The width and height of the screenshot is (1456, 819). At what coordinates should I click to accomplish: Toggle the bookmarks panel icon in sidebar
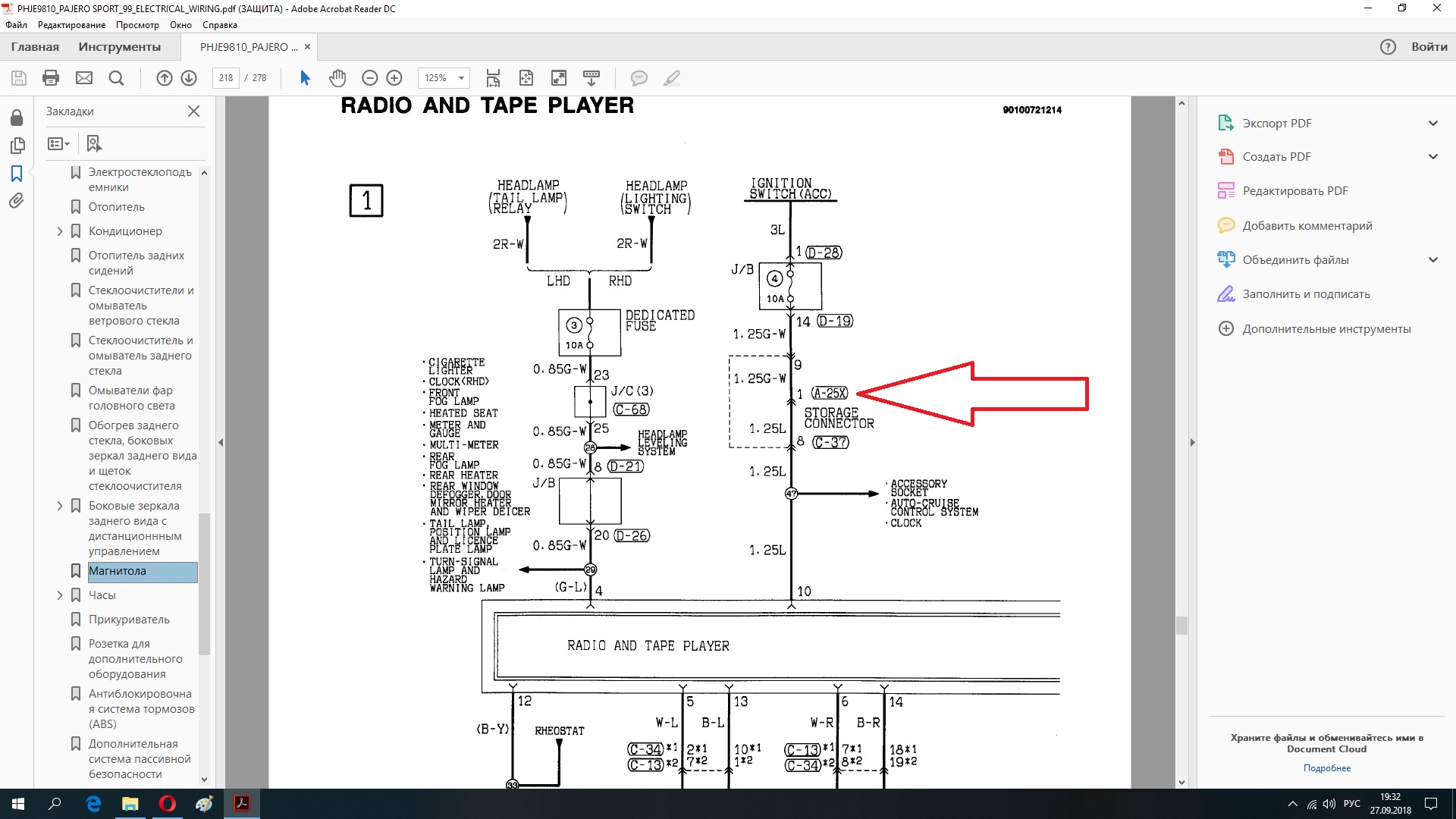tap(16, 174)
